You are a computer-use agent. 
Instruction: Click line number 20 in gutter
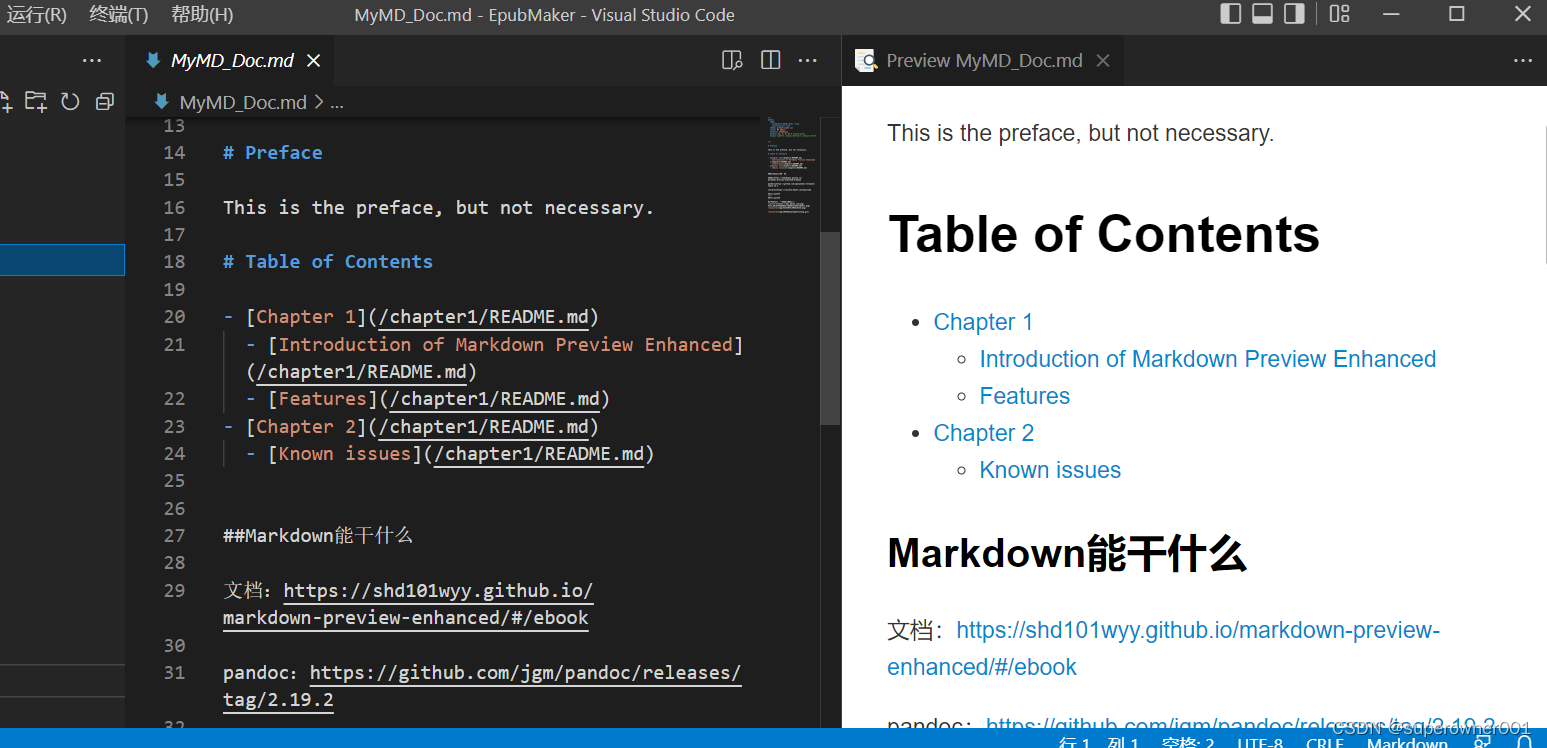(x=174, y=317)
